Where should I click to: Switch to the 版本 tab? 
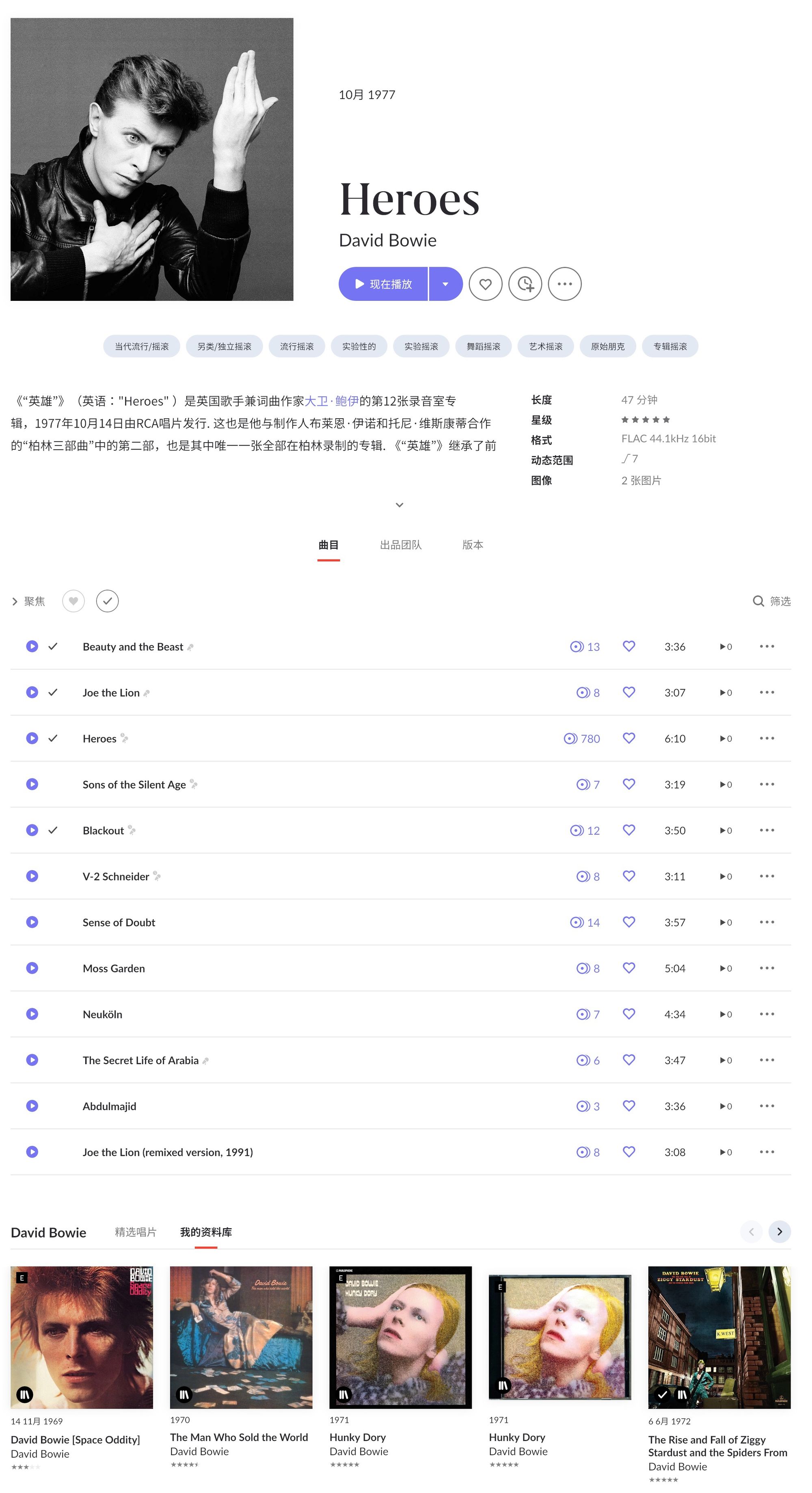pyautogui.click(x=472, y=545)
